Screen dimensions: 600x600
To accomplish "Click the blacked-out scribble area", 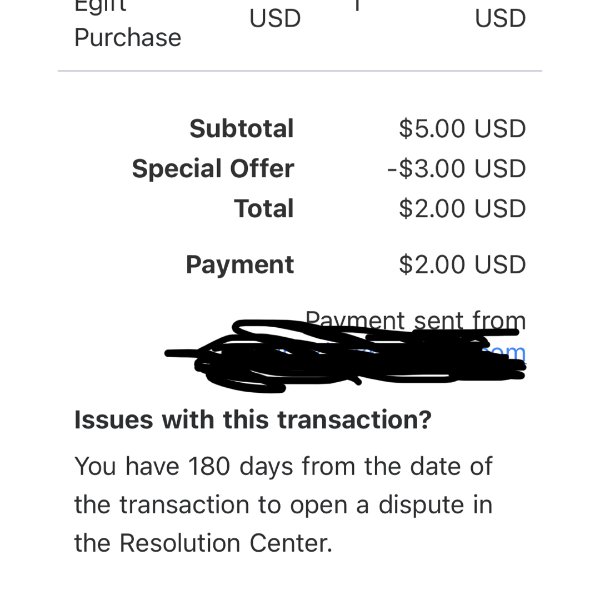I will (344, 356).
